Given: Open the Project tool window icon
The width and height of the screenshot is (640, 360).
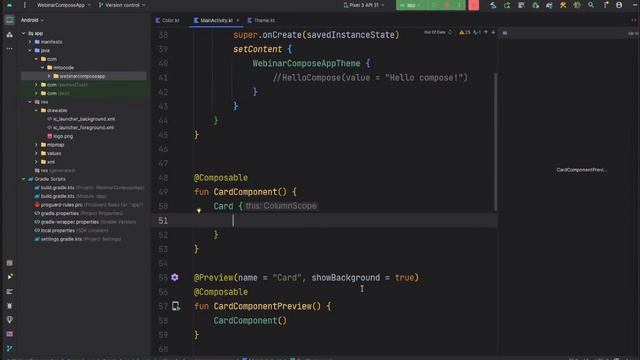Looking at the screenshot, I should pos(9,20).
